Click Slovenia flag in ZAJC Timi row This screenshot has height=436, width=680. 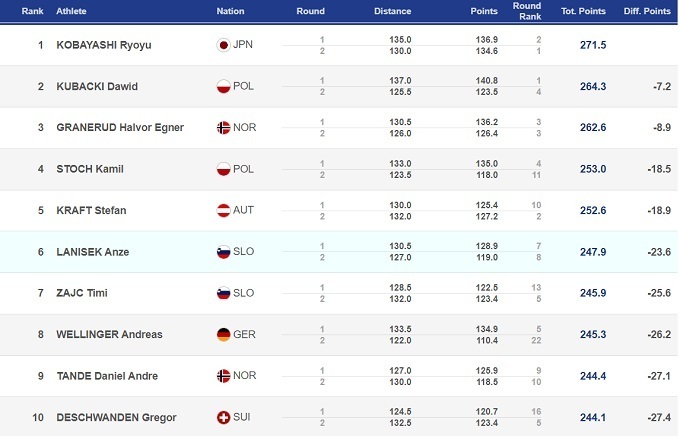coord(224,293)
